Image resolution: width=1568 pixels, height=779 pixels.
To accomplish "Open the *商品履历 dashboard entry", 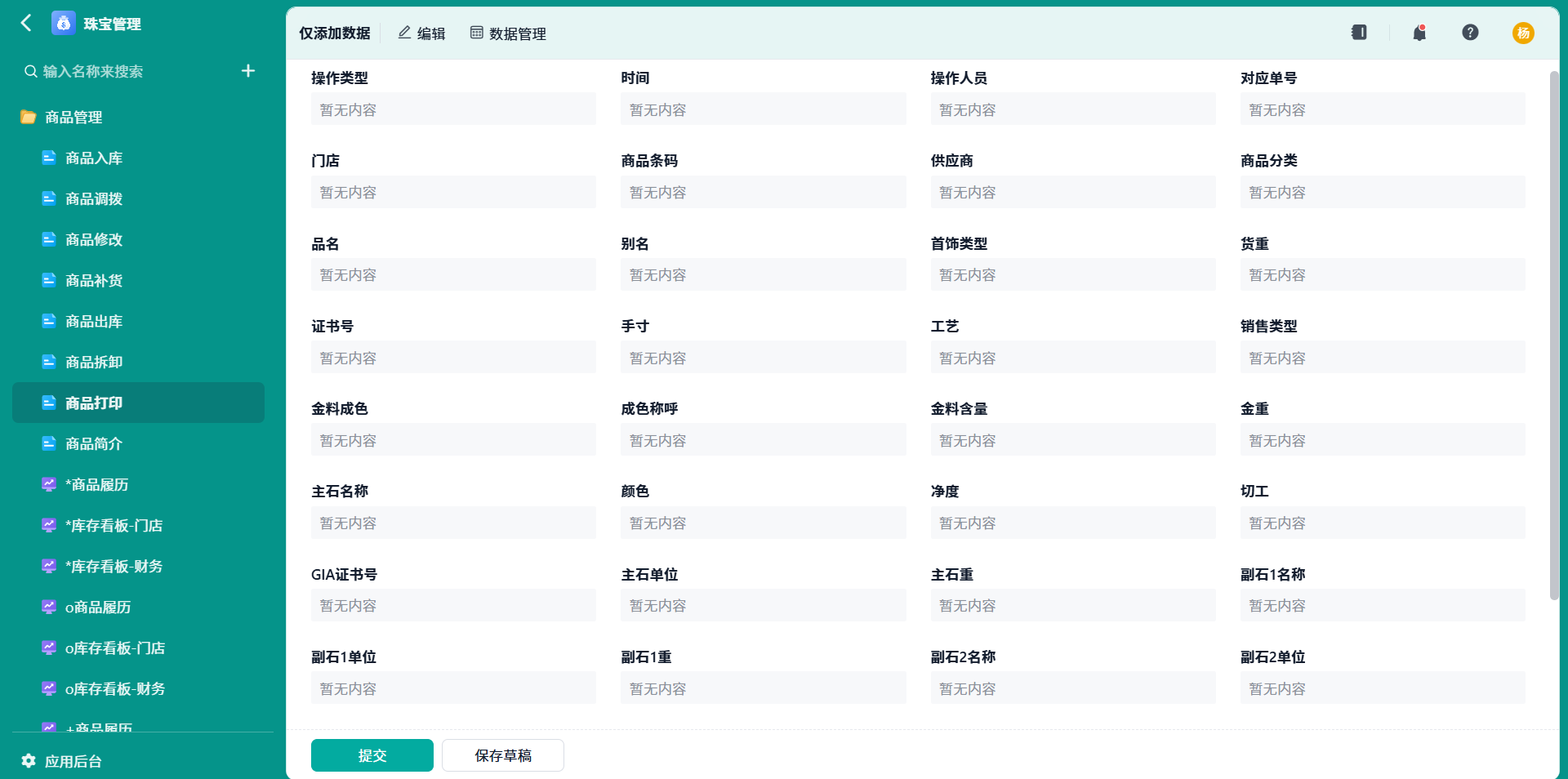I will click(x=139, y=484).
